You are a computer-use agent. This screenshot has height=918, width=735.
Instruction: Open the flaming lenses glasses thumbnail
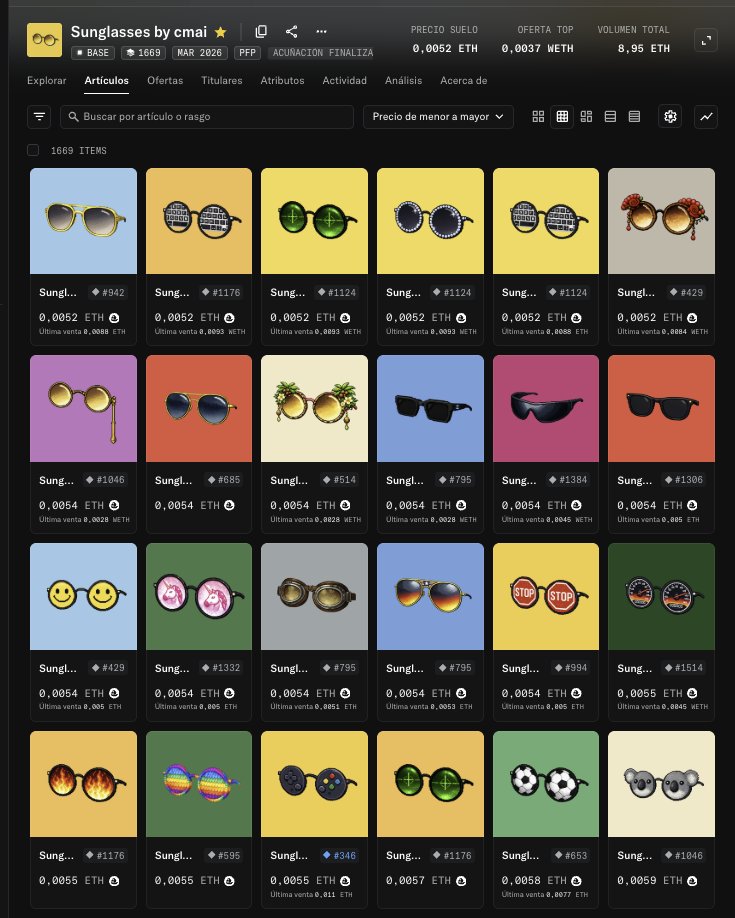click(x=83, y=784)
